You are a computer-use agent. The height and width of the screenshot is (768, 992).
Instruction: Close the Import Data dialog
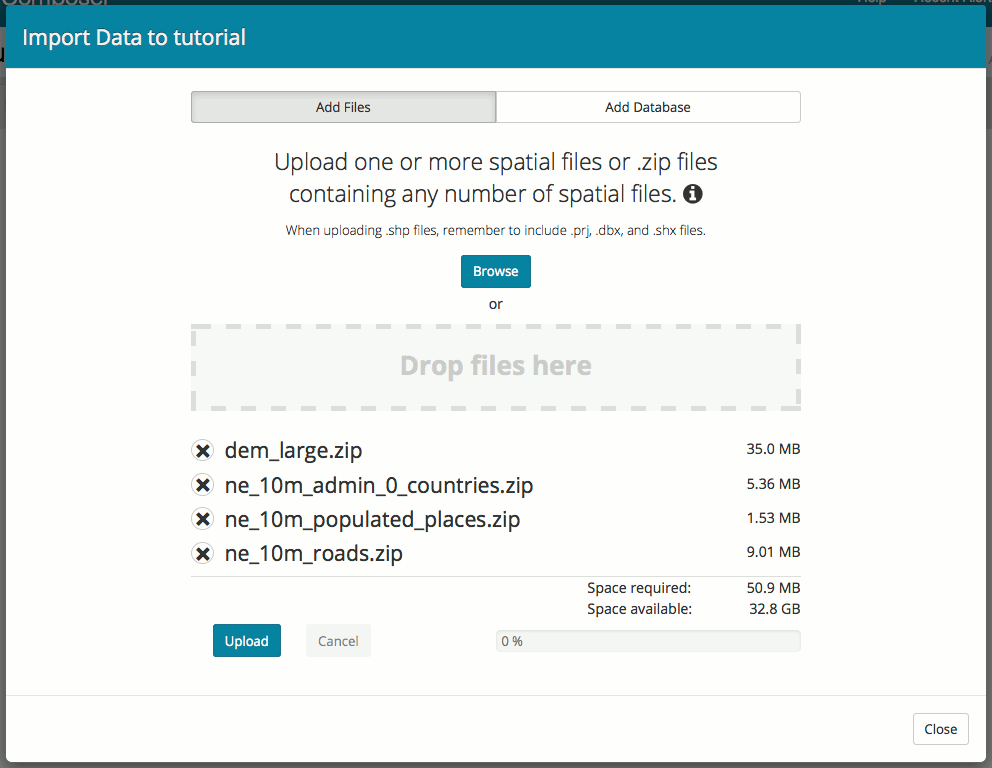(x=940, y=729)
